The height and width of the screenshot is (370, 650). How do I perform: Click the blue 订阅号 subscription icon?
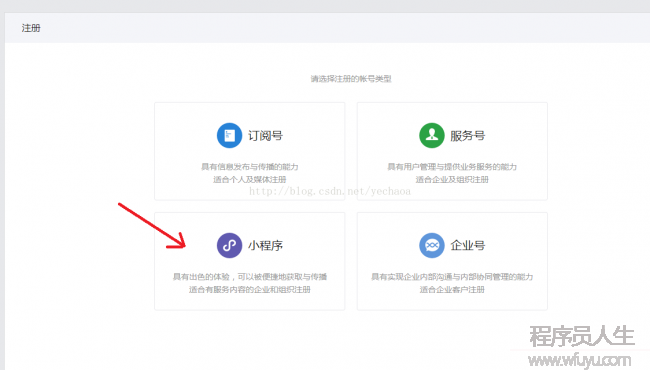[x=229, y=135]
